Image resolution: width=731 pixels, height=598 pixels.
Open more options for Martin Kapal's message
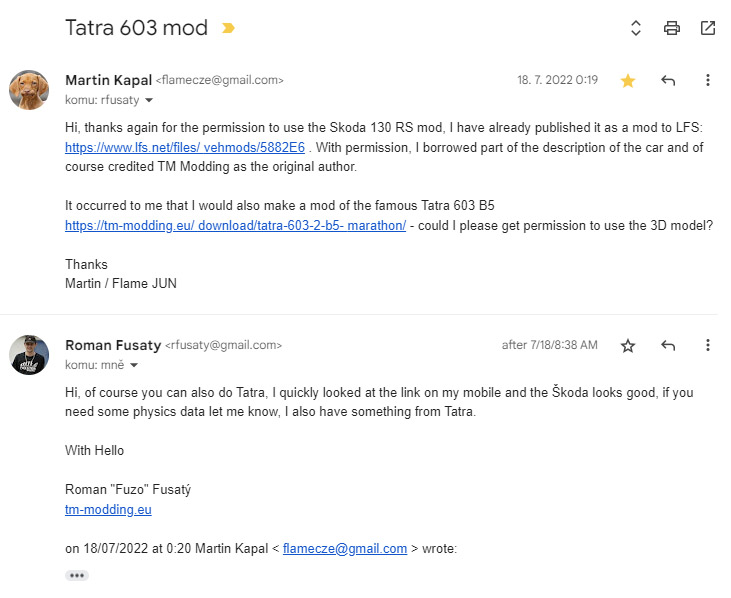coord(708,80)
